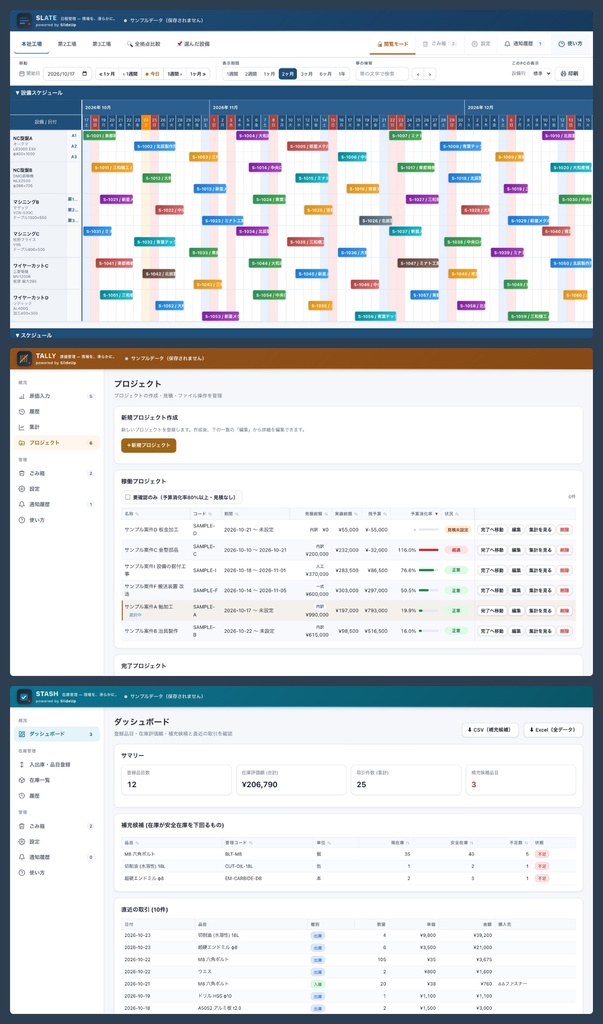The image size is (603, 1024).
Task: Open 使い方 in TALLY sidebar
Action: [56, 520]
